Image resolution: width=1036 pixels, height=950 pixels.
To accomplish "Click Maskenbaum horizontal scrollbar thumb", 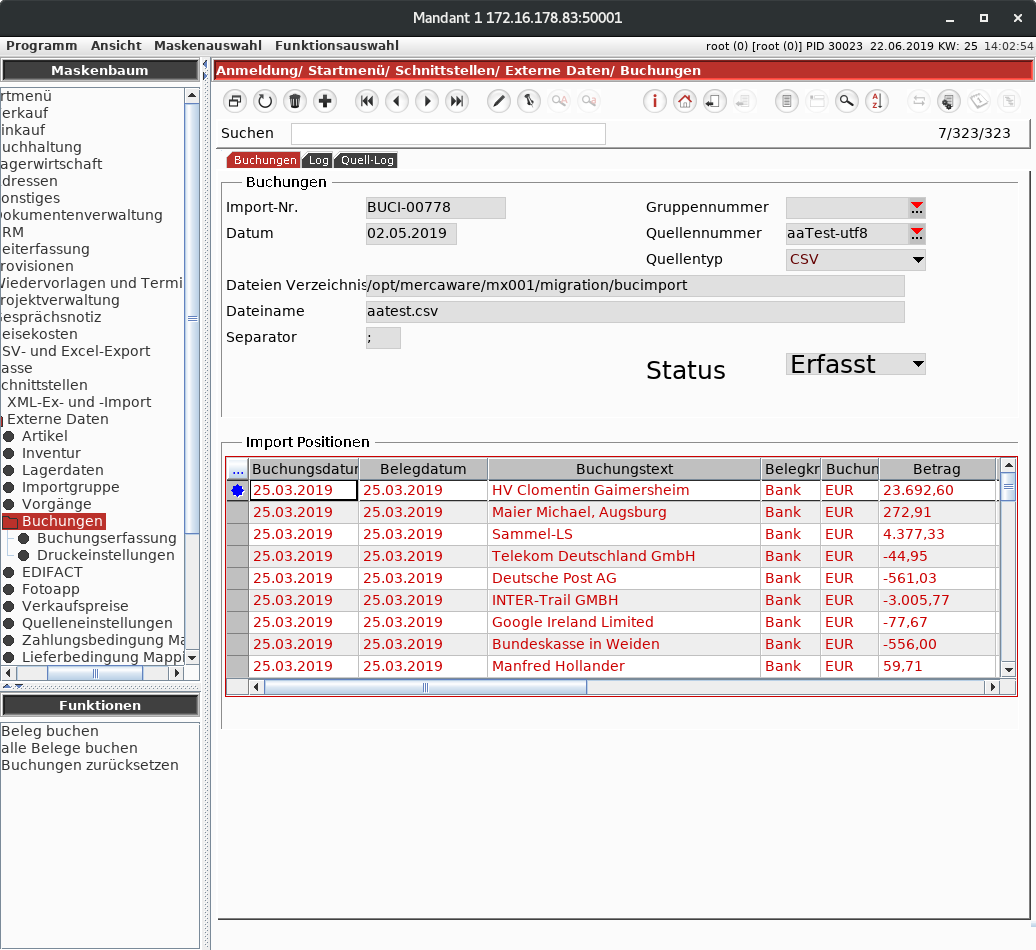I will pos(95,674).
